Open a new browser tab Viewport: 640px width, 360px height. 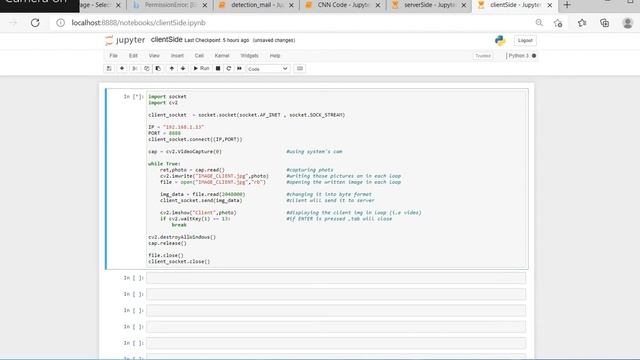pyautogui.click(x=567, y=5)
